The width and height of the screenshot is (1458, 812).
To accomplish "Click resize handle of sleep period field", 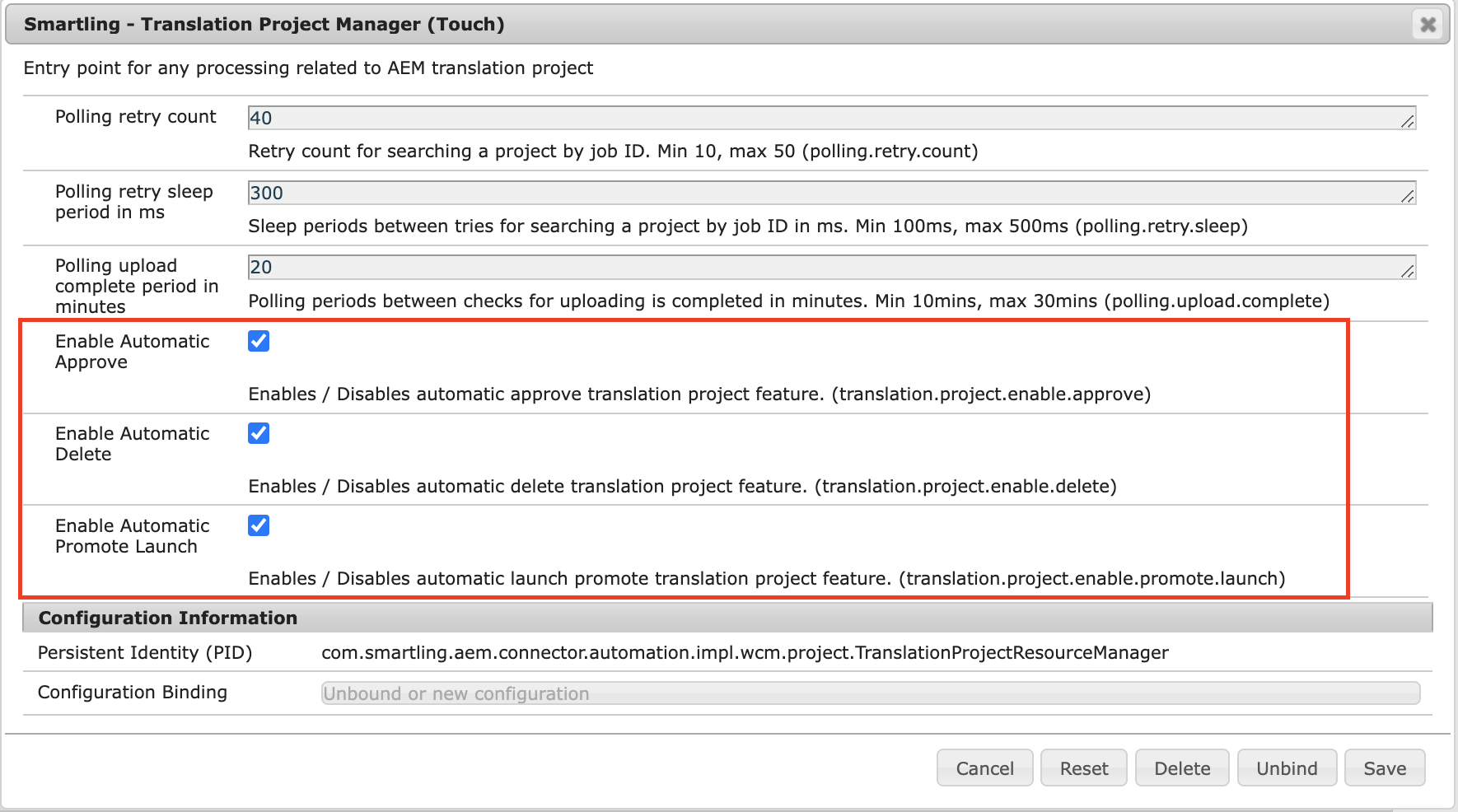I will pyautogui.click(x=1408, y=196).
